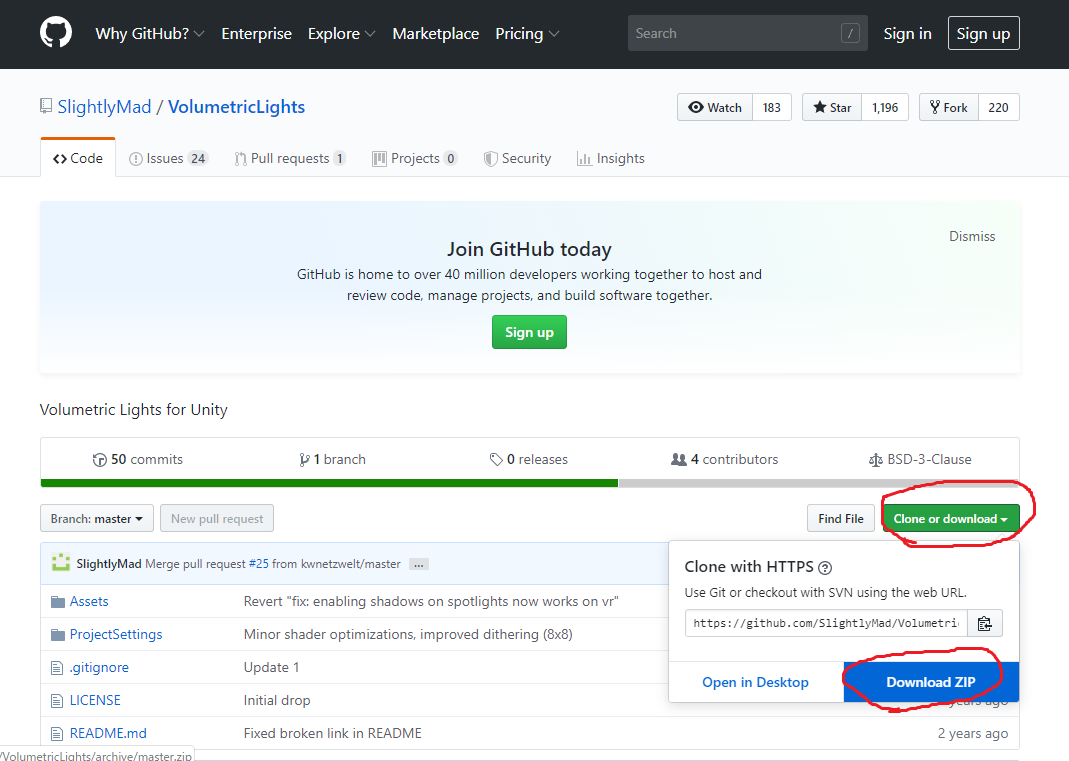Open the .gitignore file
Viewport: 1069px width, 761px height.
(x=99, y=668)
